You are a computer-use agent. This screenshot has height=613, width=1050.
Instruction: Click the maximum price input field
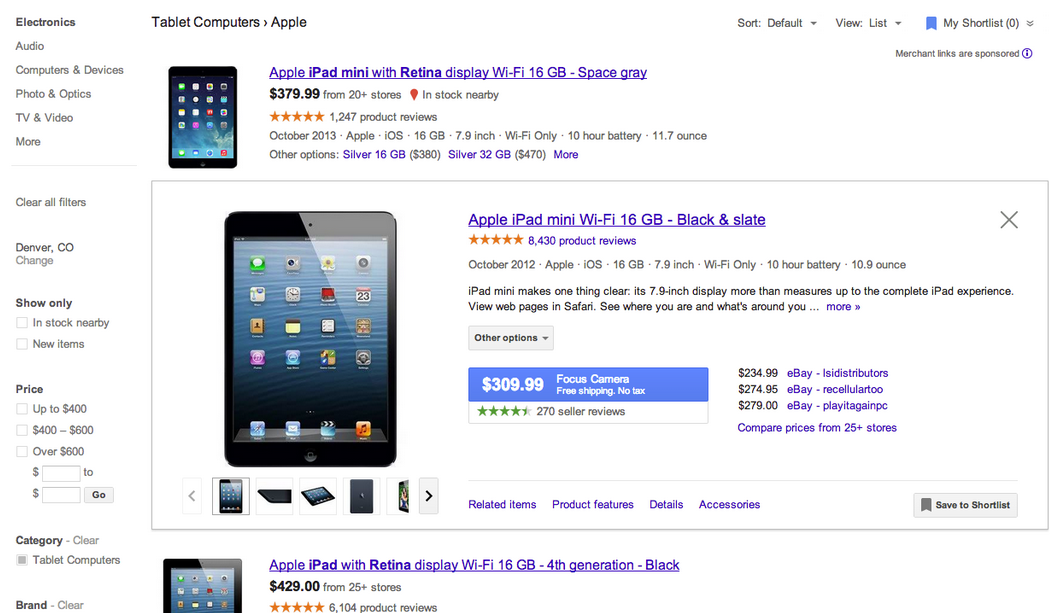pos(61,495)
